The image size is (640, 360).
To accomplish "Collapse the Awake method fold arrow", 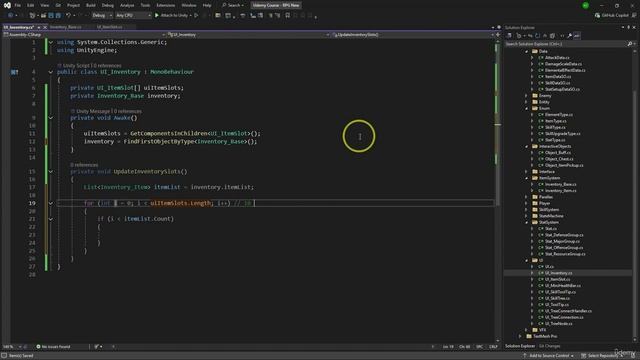I will pos(51,118).
